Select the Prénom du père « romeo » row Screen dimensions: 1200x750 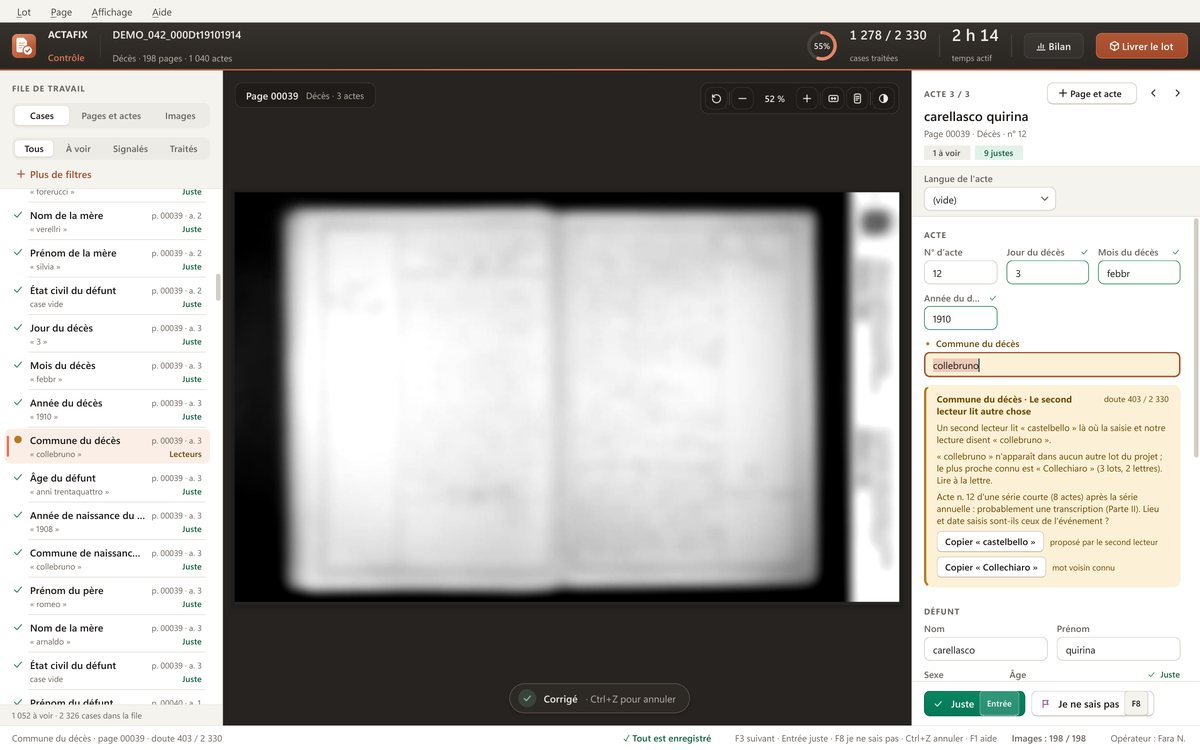[x=108, y=597]
